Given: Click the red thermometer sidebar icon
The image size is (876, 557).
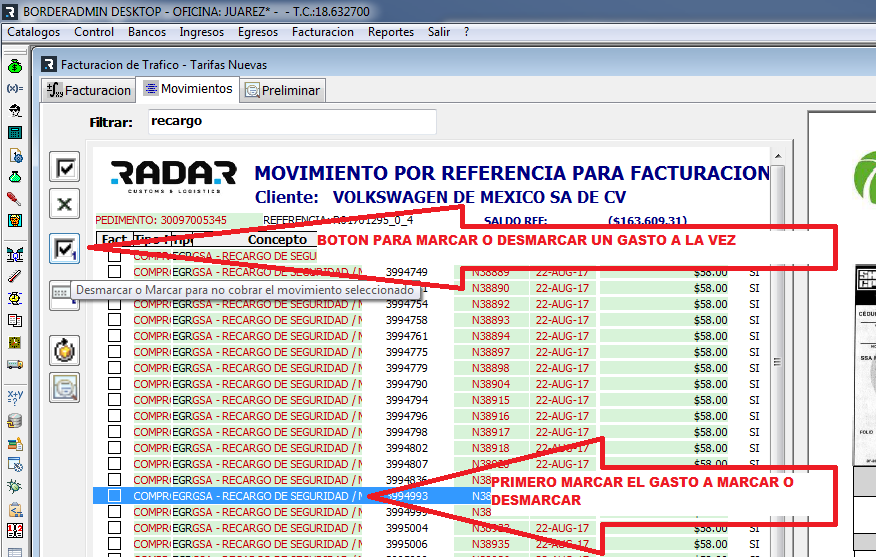Looking at the screenshot, I should point(15,276).
